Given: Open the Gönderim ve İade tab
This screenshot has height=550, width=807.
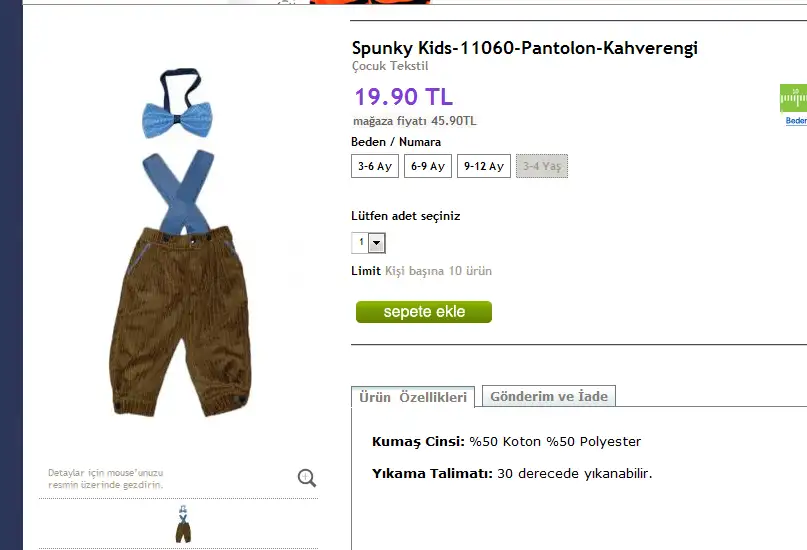Looking at the screenshot, I should click(x=549, y=396).
